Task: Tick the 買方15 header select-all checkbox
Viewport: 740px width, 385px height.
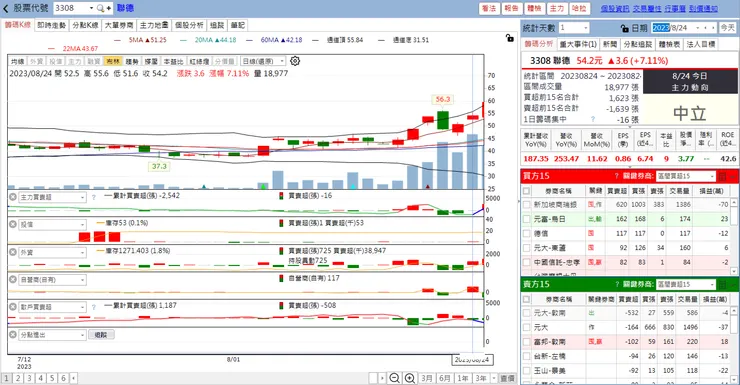Action: click(526, 191)
